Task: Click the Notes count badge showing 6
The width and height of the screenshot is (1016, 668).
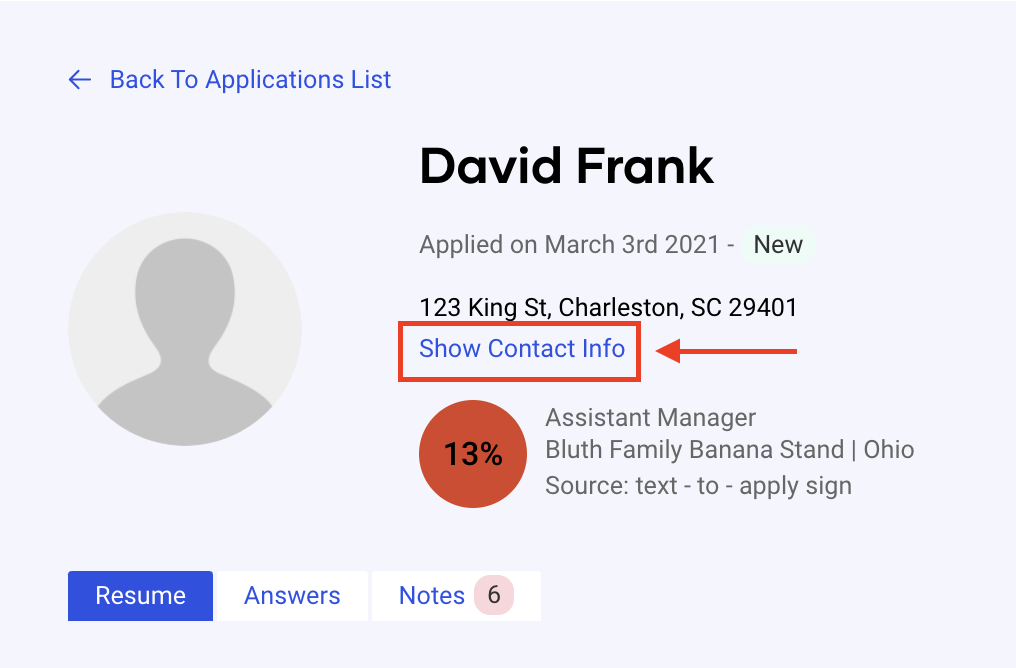Action: click(493, 596)
